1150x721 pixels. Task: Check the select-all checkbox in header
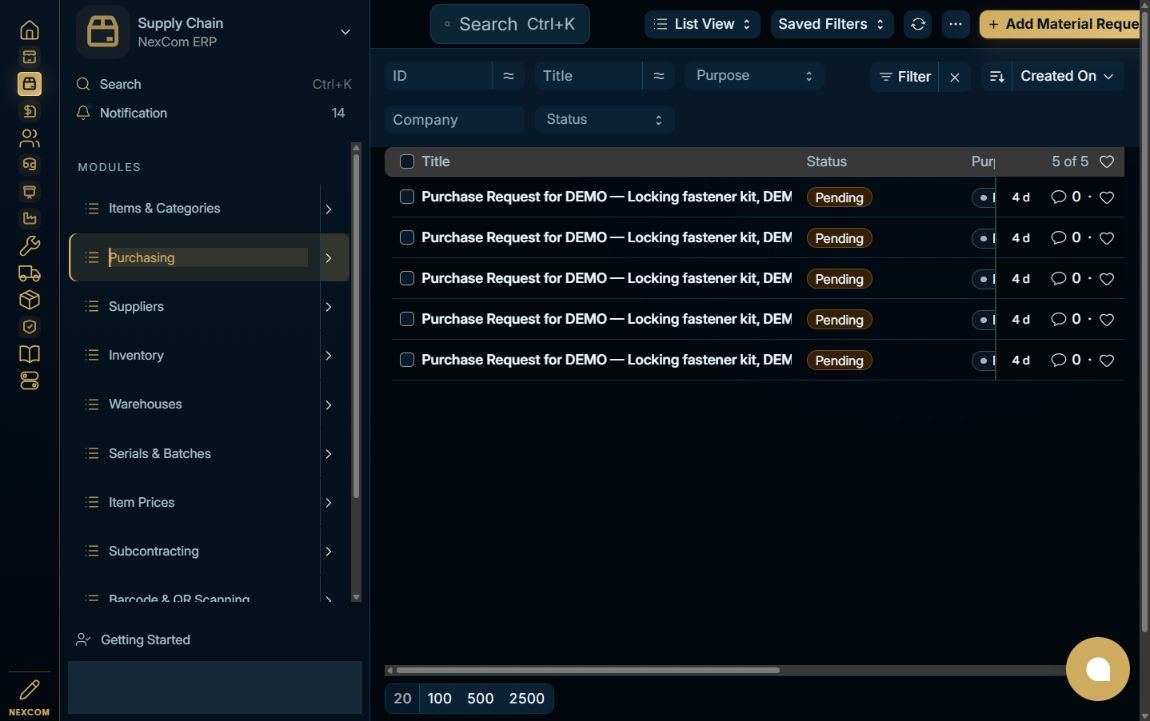pos(407,161)
